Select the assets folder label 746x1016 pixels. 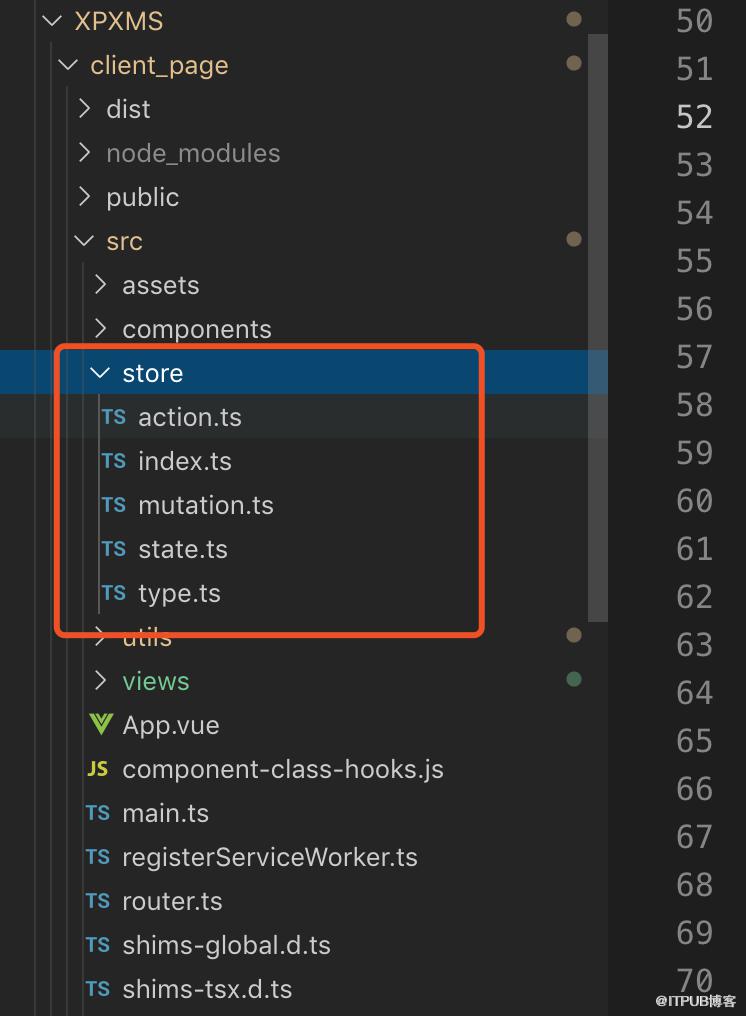point(161,285)
